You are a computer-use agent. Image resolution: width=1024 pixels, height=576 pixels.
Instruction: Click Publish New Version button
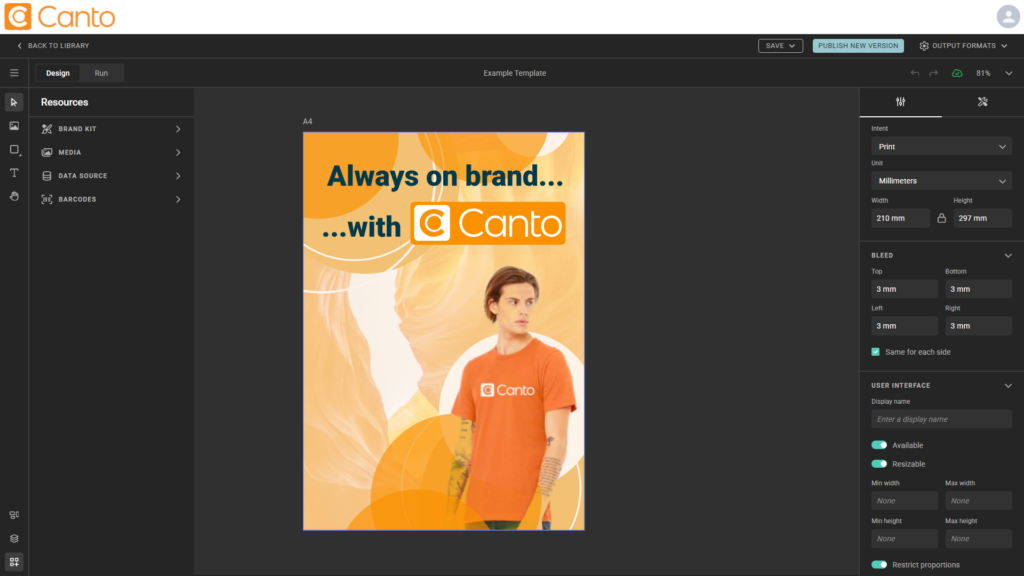(x=858, y=46)
